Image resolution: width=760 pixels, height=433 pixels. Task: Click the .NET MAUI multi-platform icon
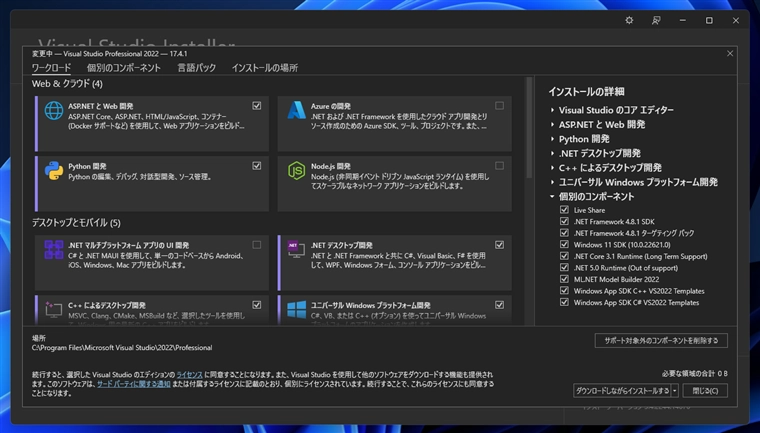(54, 250)
